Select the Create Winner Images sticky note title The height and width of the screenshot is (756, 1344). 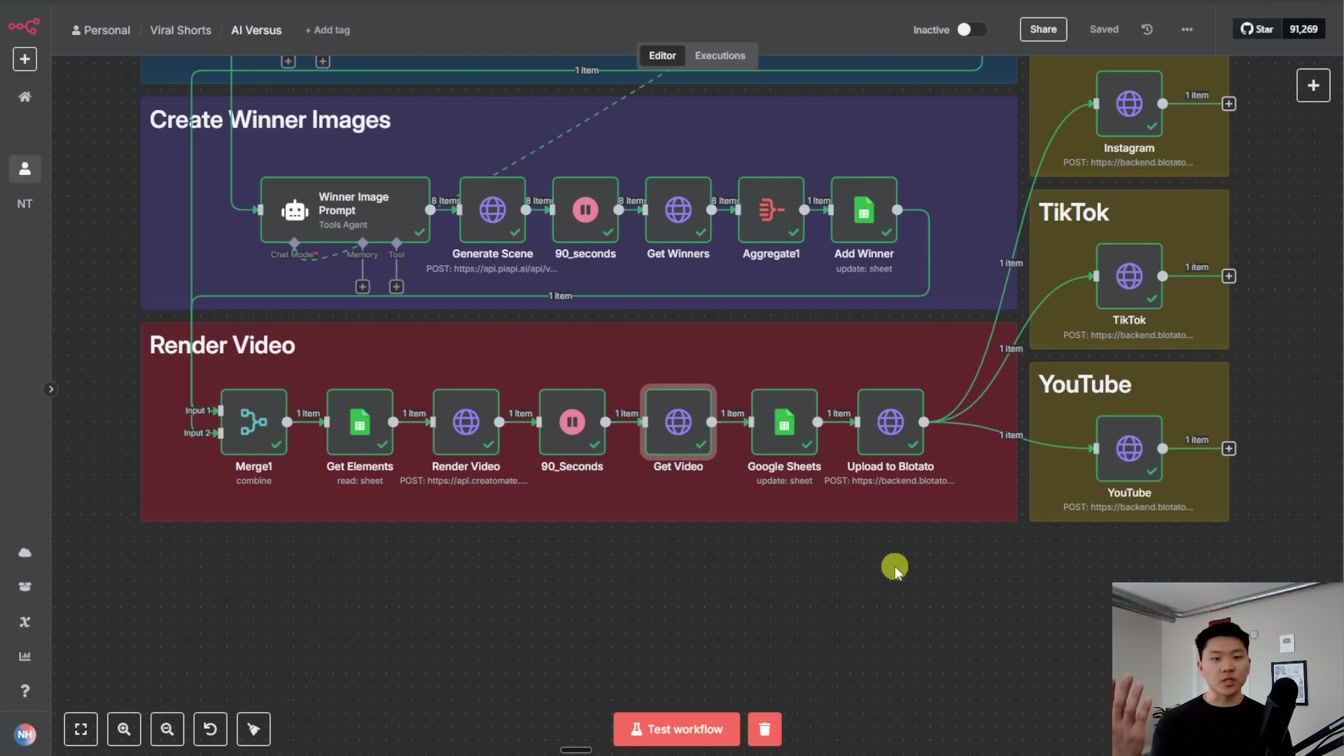[270, 120]
